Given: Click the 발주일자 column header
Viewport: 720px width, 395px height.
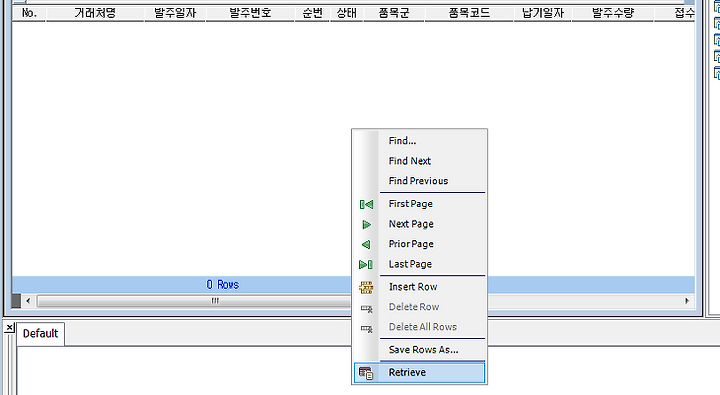Looking at the screenshot, I should pos(175,13).
